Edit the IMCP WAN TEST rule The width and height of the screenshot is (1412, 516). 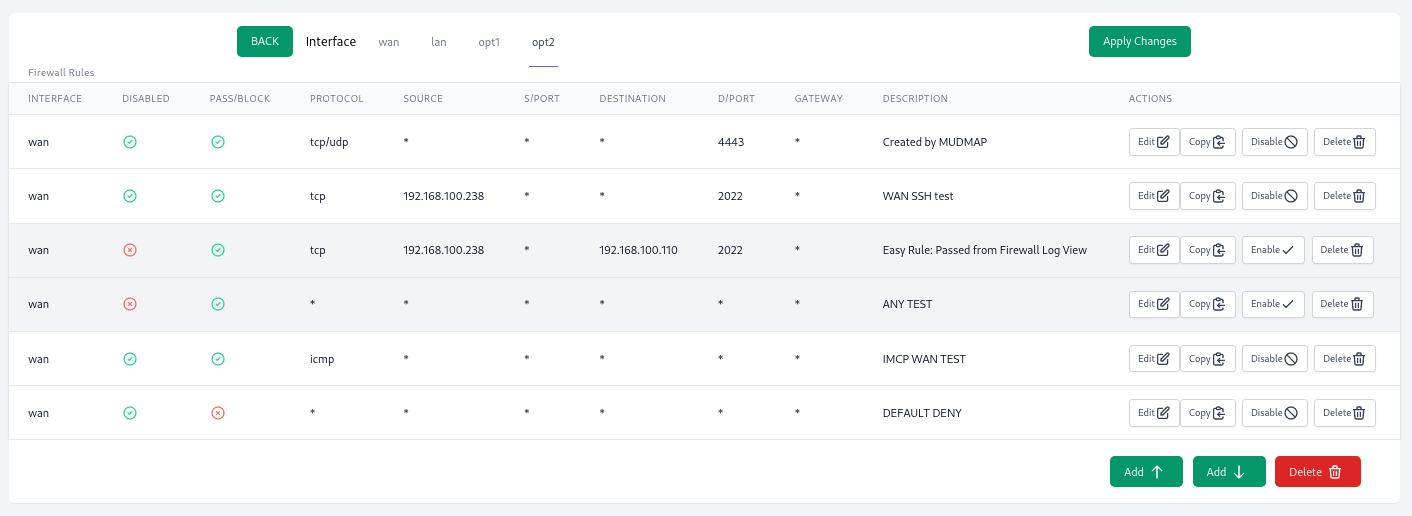pyautogui.click(x=1154, y=358)
